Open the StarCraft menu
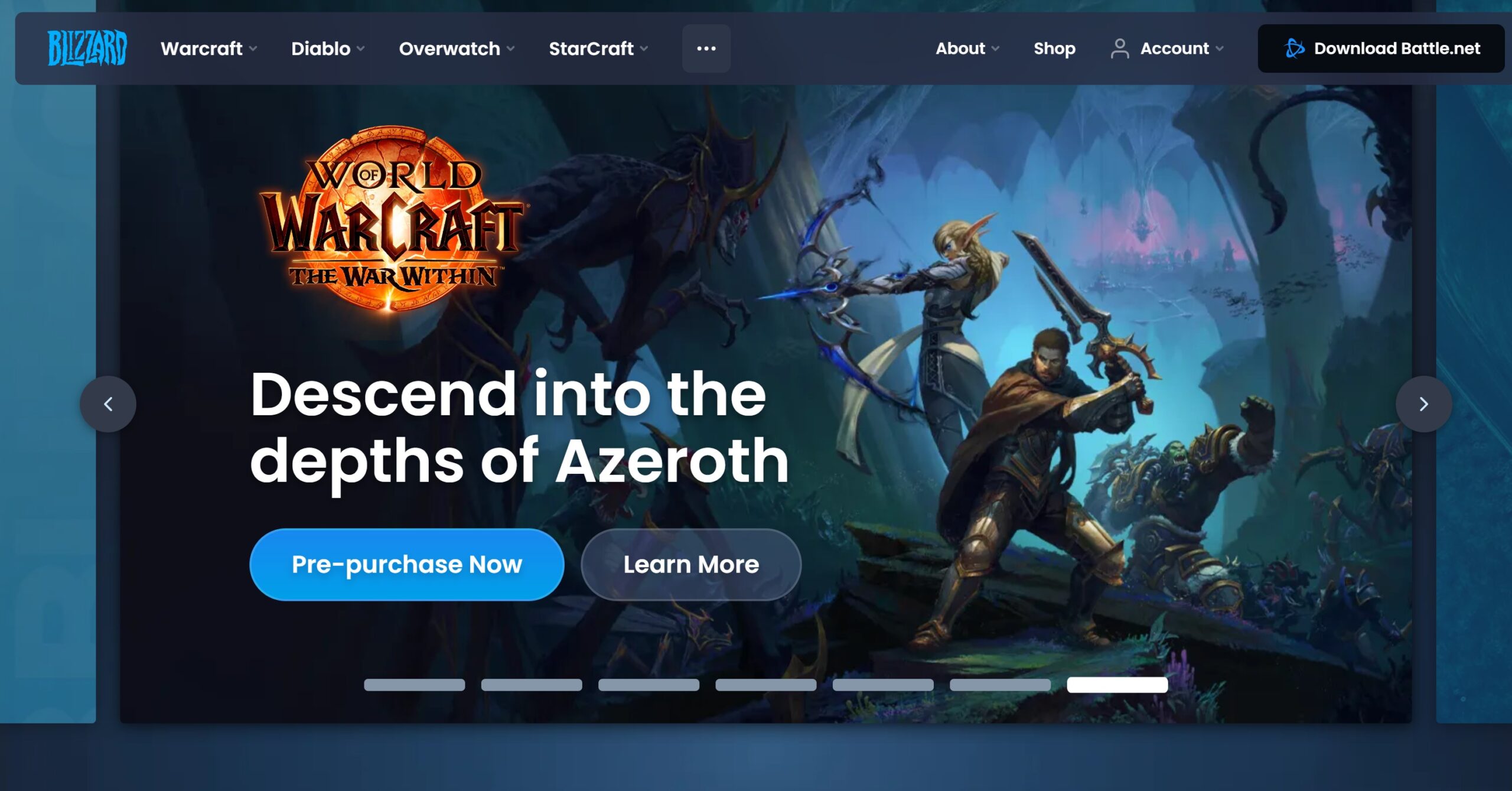This screenshot has height=791, width=1512. coord(598,48)
